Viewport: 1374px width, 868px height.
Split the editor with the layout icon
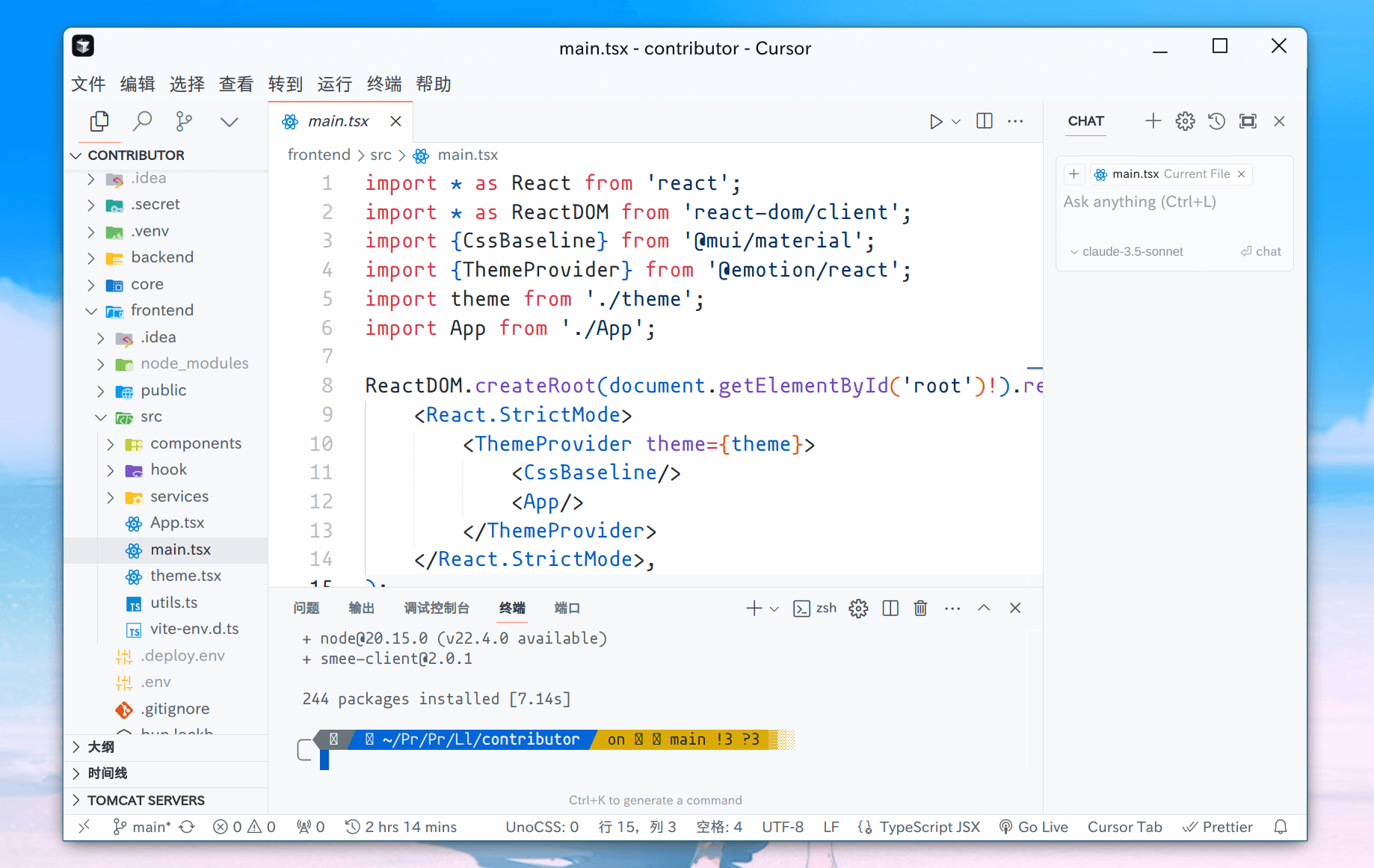pos(985,121)
